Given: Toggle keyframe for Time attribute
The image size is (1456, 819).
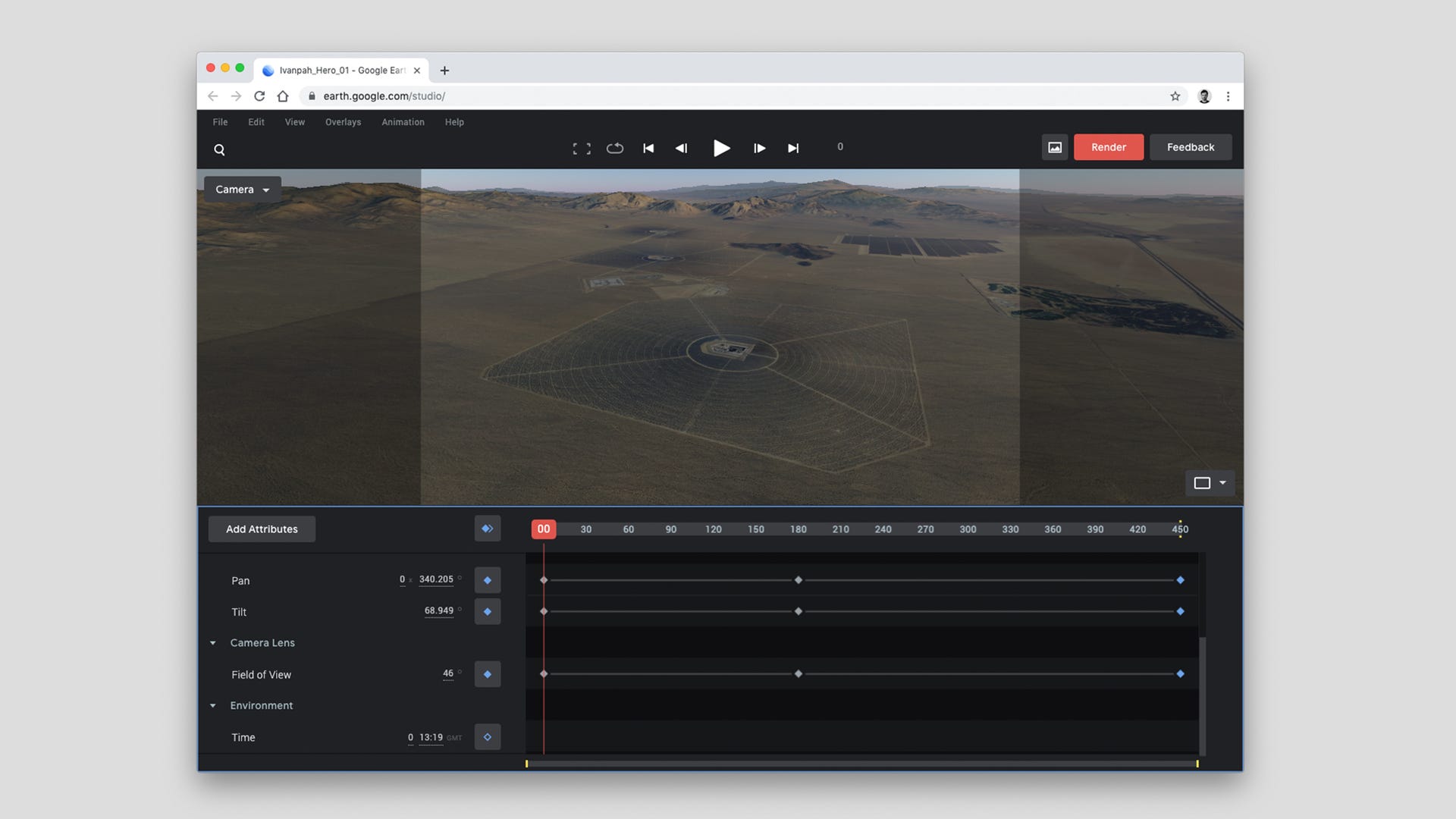Looking at the screenshot, I should coord(488,737).
